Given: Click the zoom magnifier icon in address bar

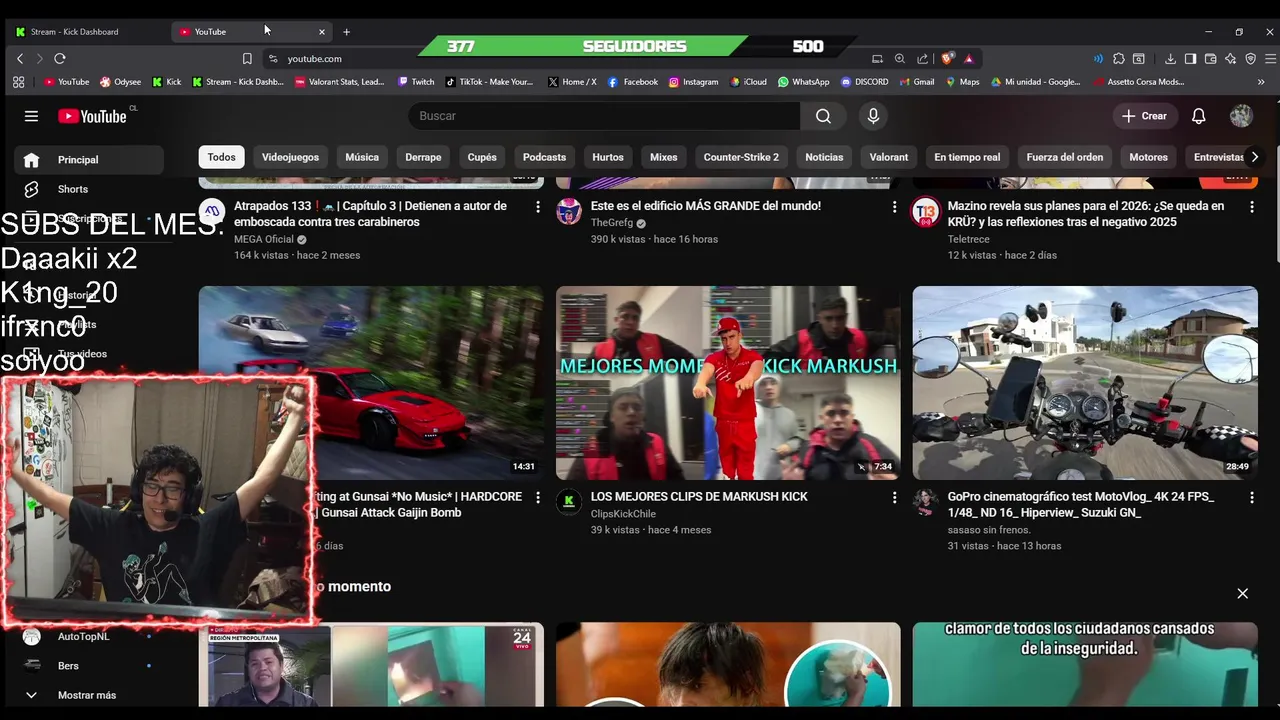Looking at the screenshot, I should [900, 59].
